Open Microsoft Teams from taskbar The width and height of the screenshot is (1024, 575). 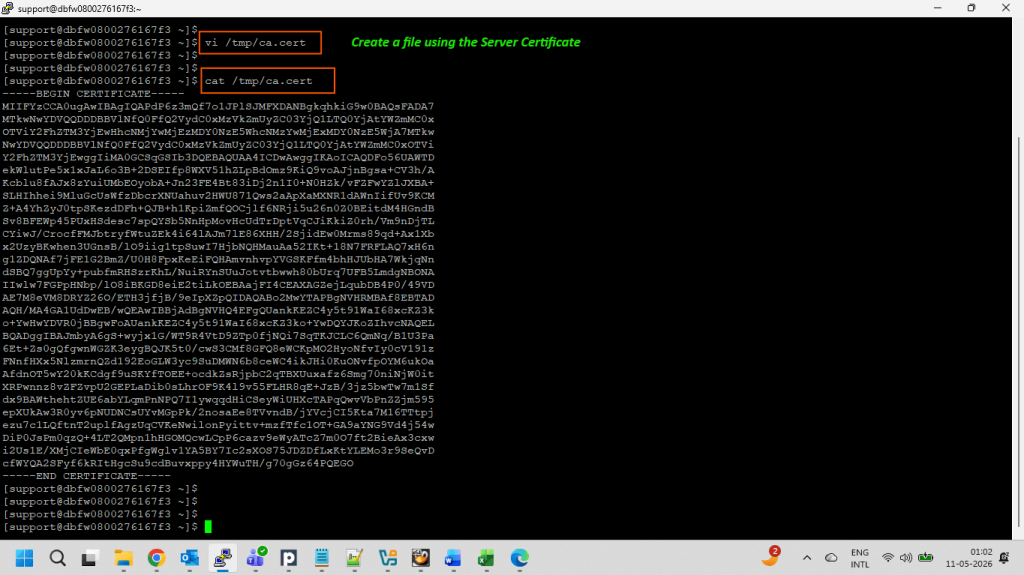point(255,557)
